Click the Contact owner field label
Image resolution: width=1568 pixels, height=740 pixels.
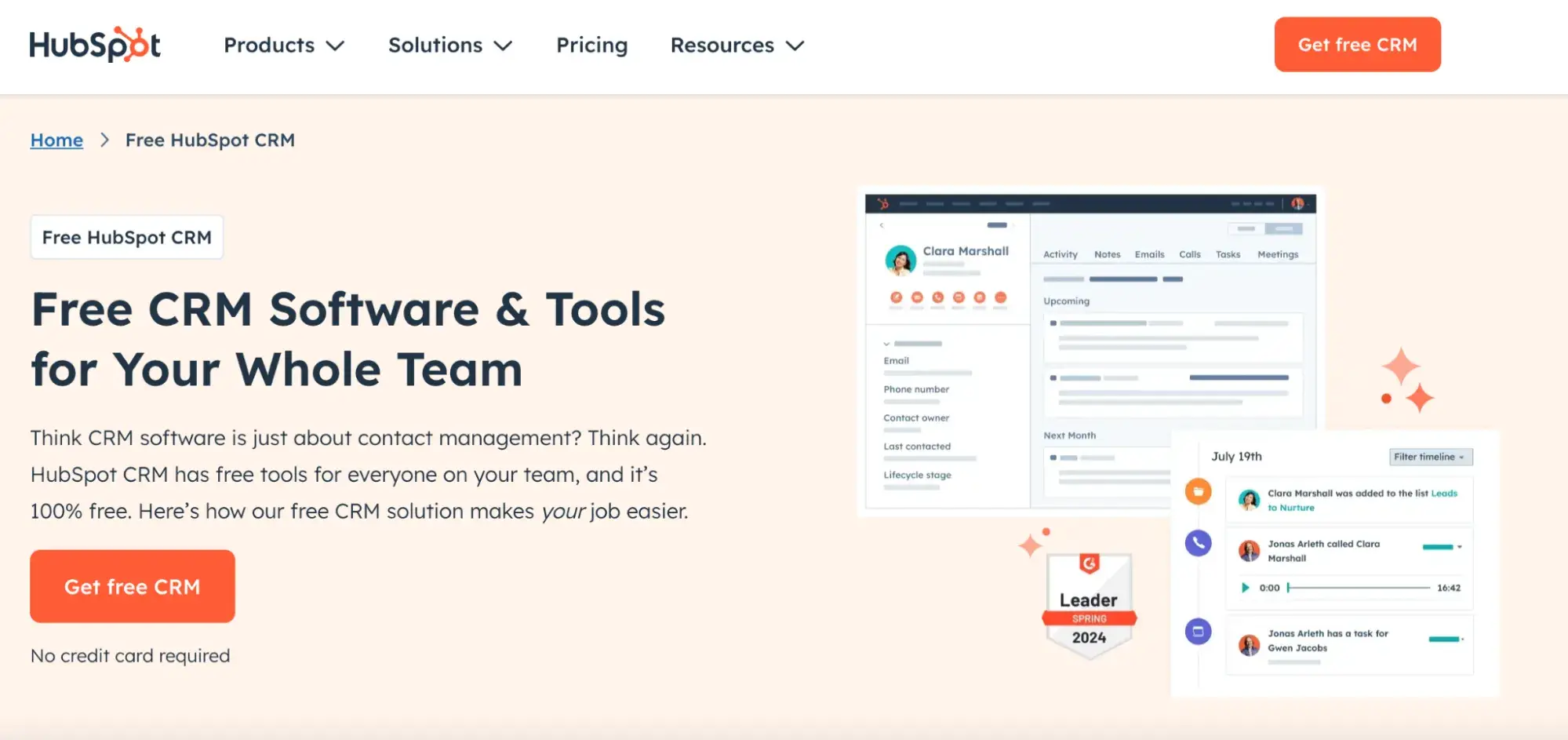coord(916,418)
